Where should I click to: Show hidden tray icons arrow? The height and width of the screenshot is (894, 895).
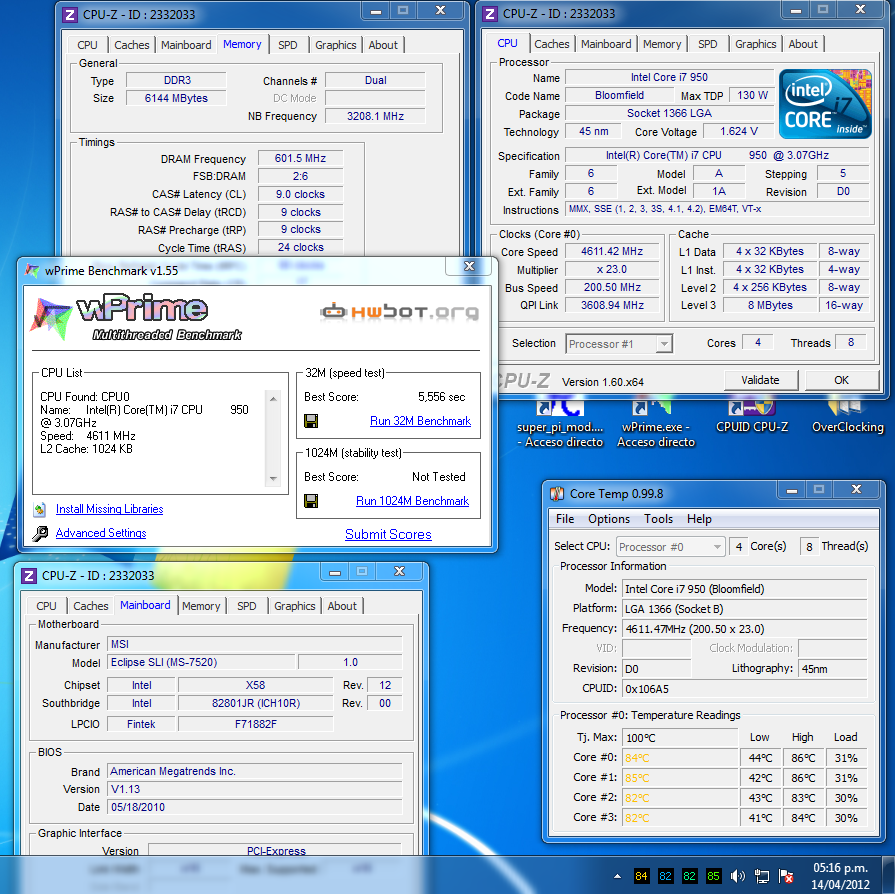coord(618,876)
